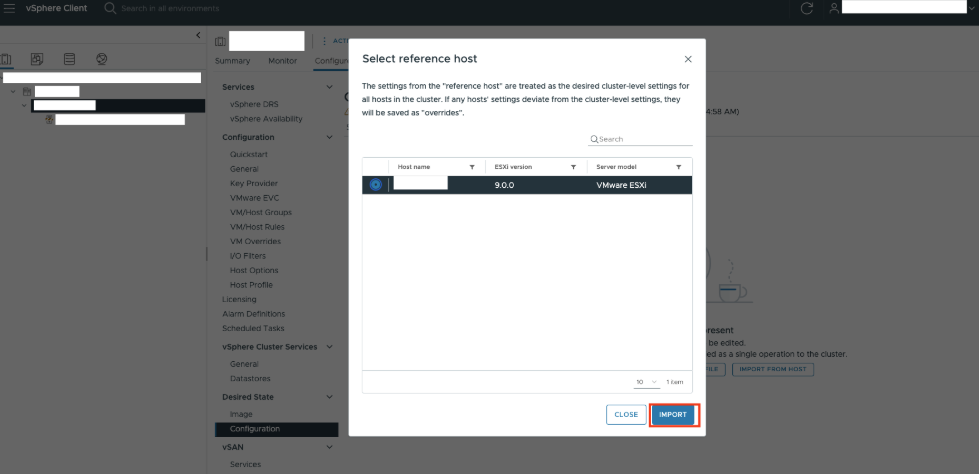This screenshot has height=474, width=979.
Task: Open Services under vSAN
Action: [x=245, y=465]
